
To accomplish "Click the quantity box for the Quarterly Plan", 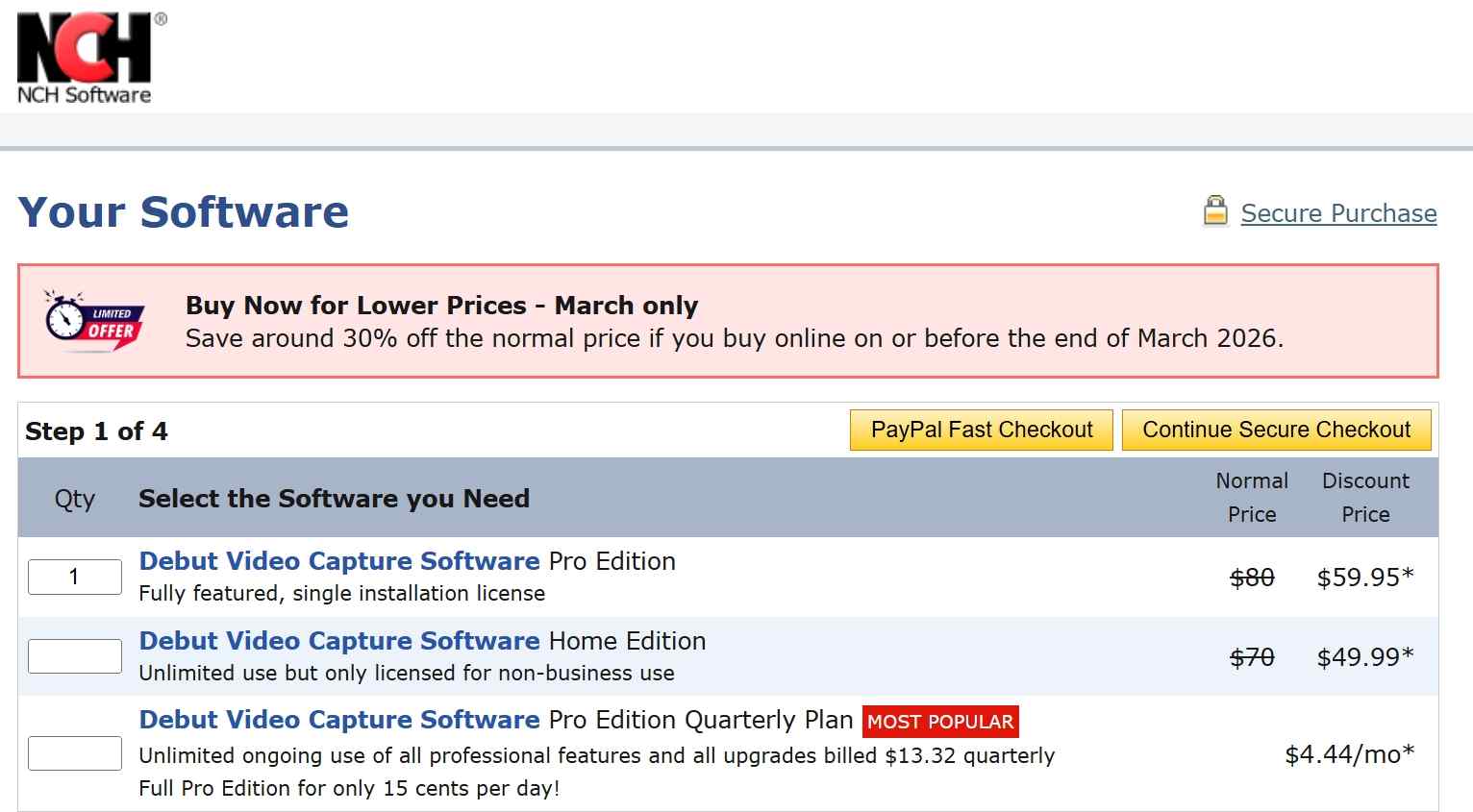I will [74, 752].
